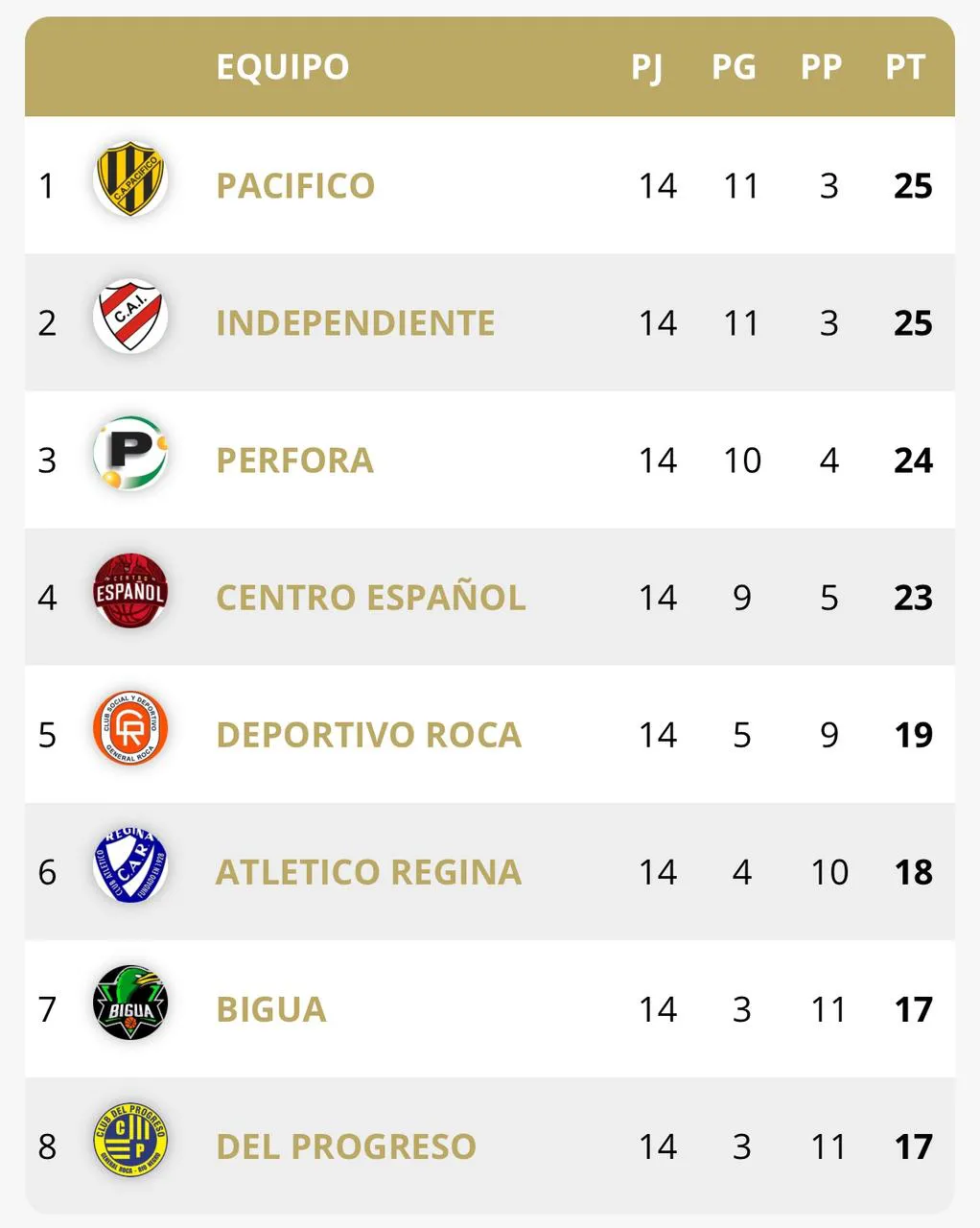Select the Perfora team logo

(130, 454)
